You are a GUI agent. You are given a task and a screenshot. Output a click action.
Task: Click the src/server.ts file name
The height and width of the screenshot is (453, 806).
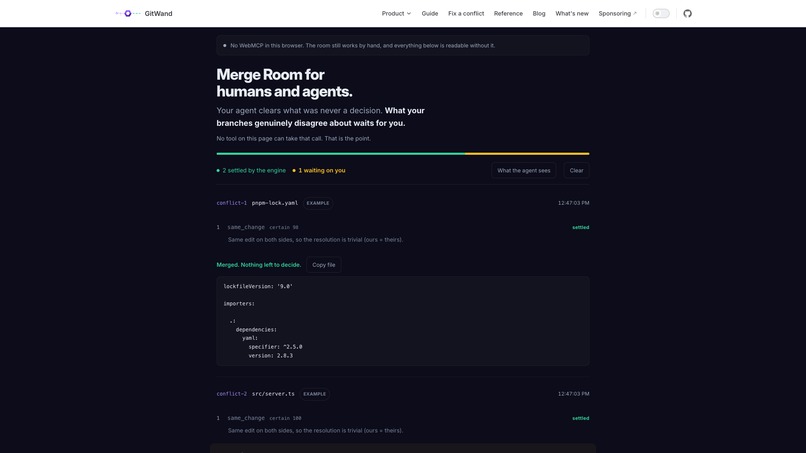(273, 394)
